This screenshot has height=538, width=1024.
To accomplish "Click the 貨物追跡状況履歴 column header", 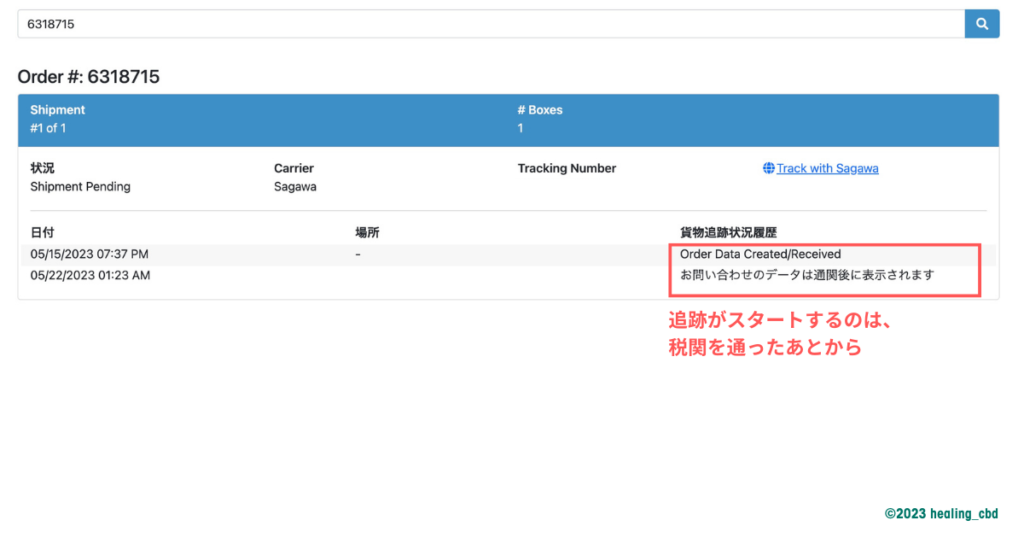I will coord(728,232).
